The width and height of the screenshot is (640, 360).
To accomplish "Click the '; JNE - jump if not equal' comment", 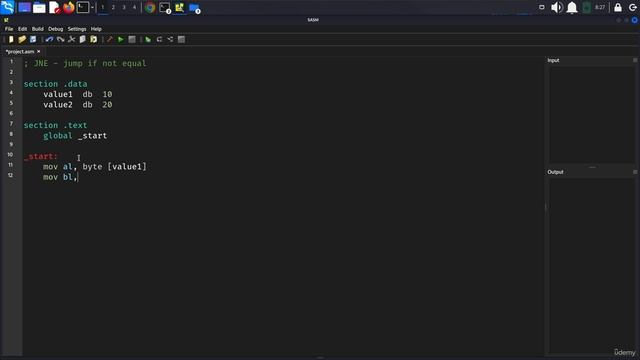I will point(85,63).
